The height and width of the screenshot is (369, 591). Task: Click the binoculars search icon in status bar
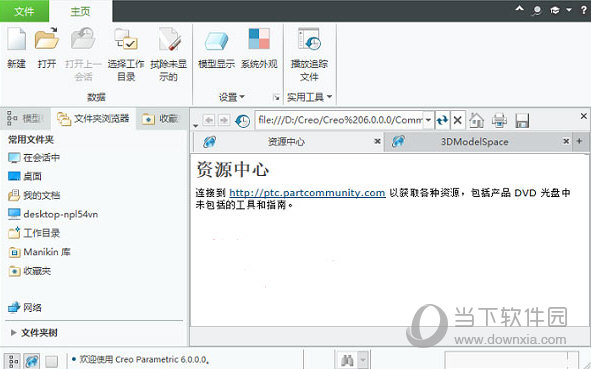click(347, 360)
